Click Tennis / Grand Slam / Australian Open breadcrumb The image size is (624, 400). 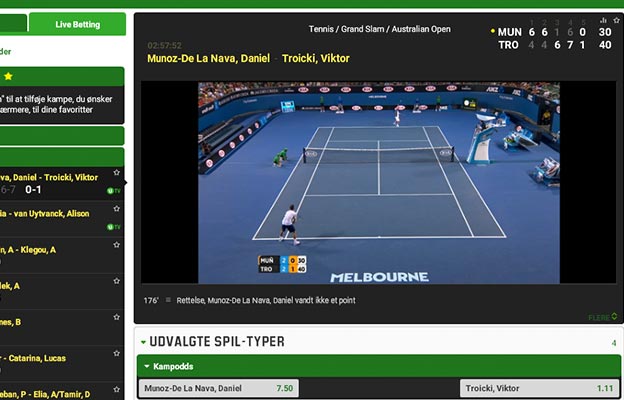pos(380,29)
